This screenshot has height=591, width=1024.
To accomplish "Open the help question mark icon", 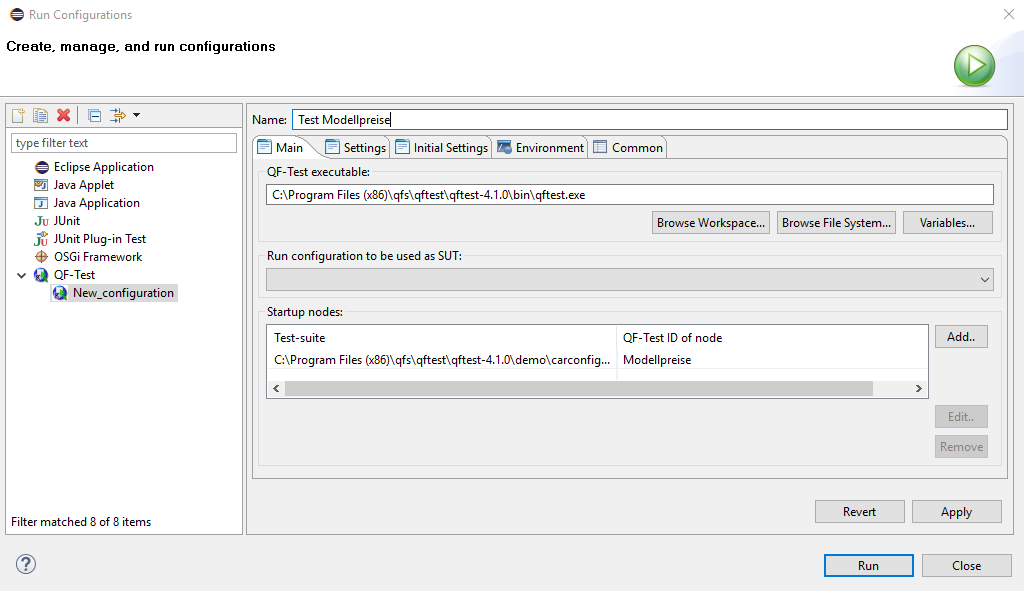I will [26, 565].
